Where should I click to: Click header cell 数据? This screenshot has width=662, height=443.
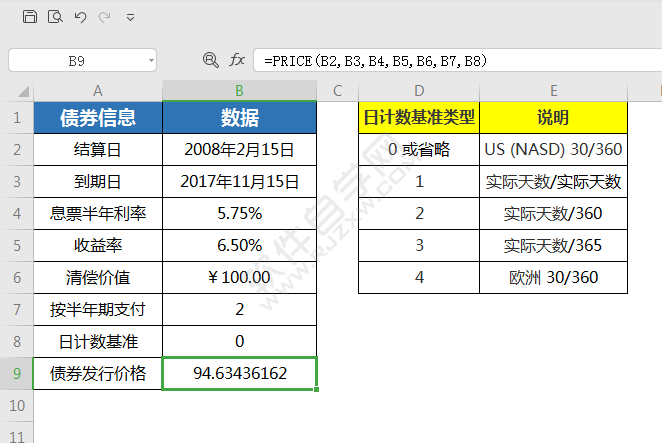(x=239, y=117)
